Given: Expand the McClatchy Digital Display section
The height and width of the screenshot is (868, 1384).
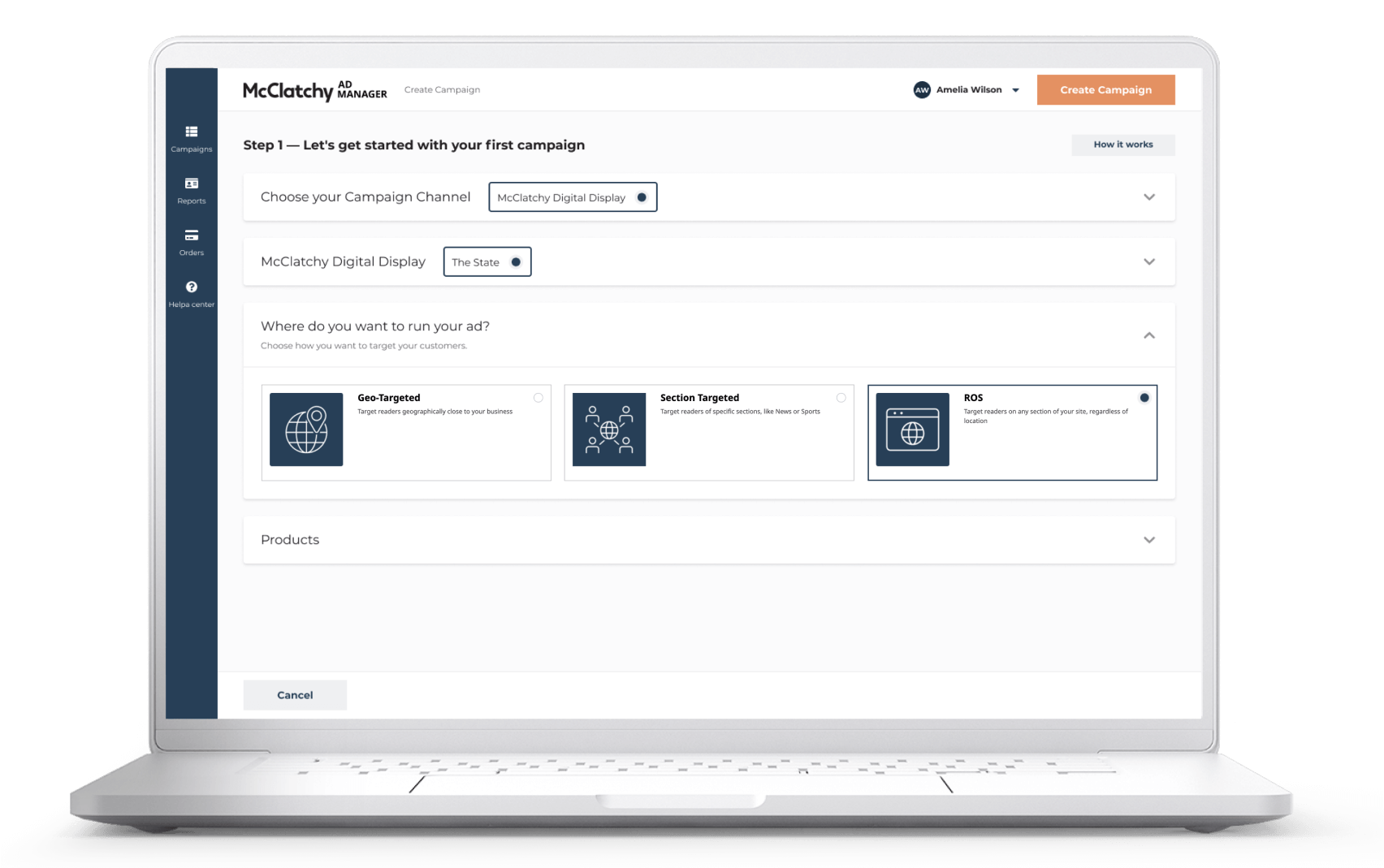Looking at the screenshot, I should tap(1149, 261).
